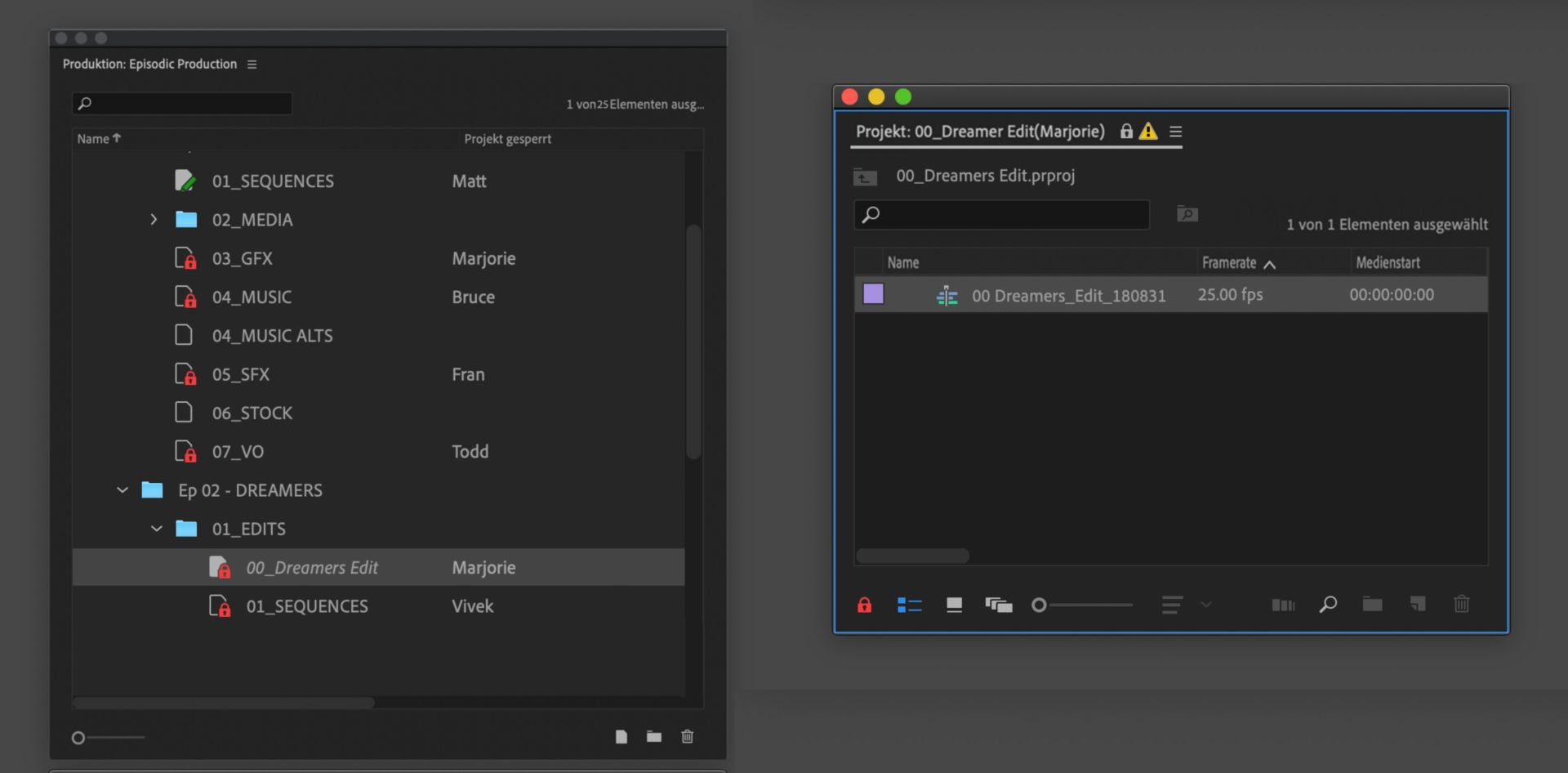Screen dimensions: 1568x773
Task: Collapse the 01_EDITS folder
Action: pyautogui.click(x=157, y=529)
